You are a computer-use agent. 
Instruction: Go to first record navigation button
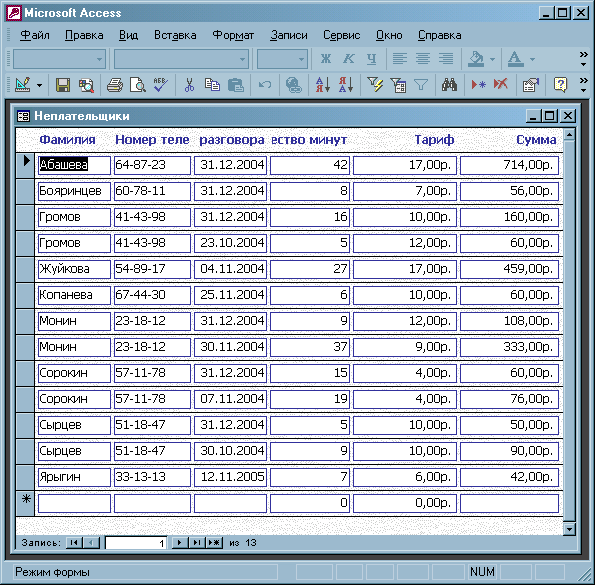pyautogui.click(x=74, y=543)
